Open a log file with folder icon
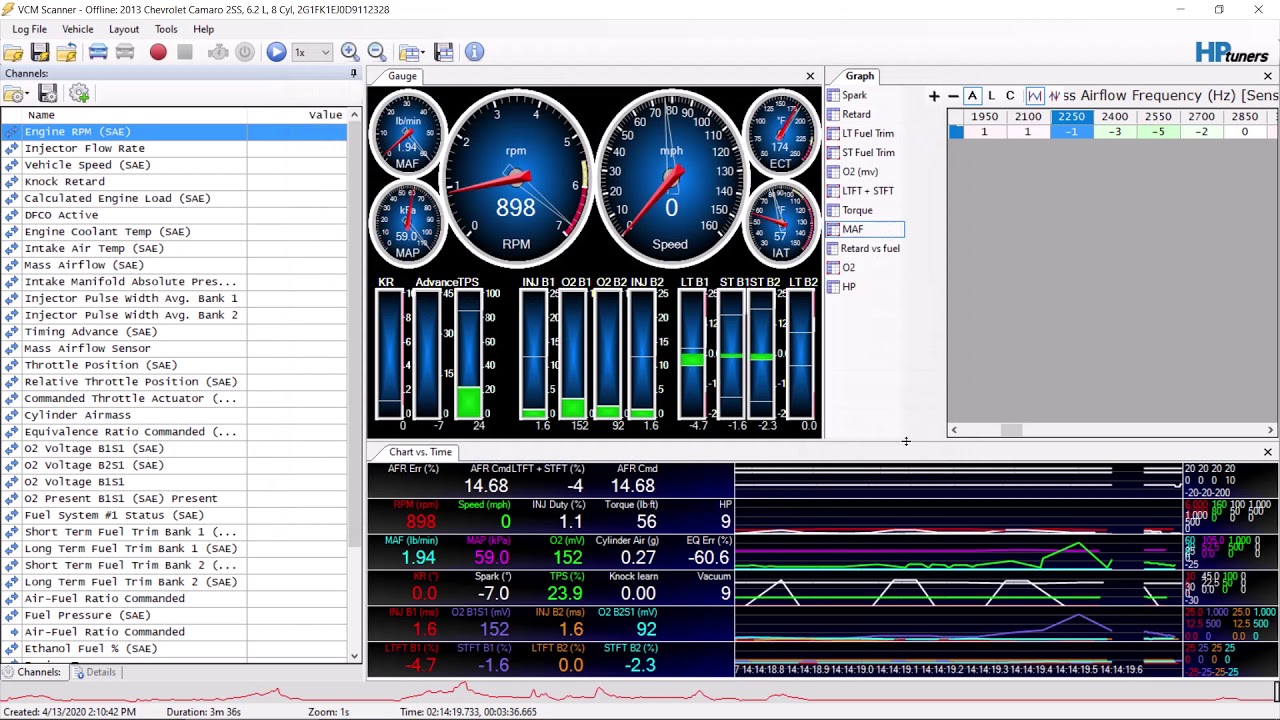The width and height of the screenshot is (1280, 720). click(13, 52)
